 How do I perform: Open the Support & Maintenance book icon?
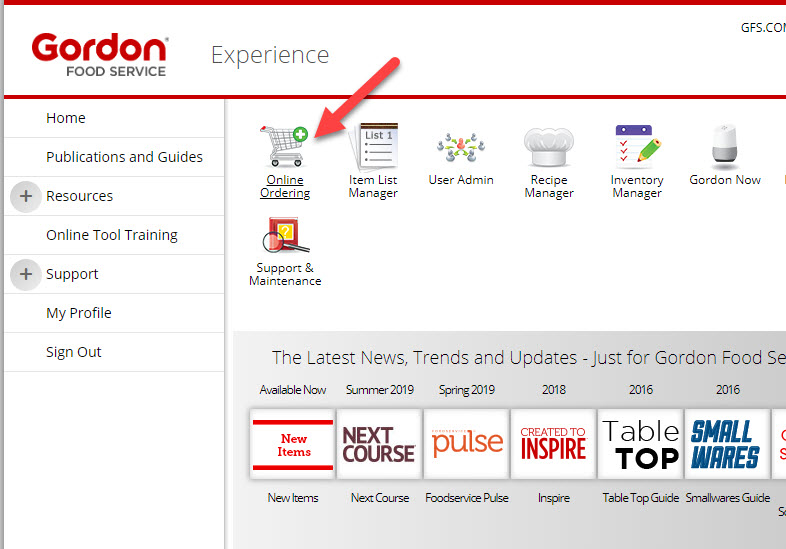285,235
